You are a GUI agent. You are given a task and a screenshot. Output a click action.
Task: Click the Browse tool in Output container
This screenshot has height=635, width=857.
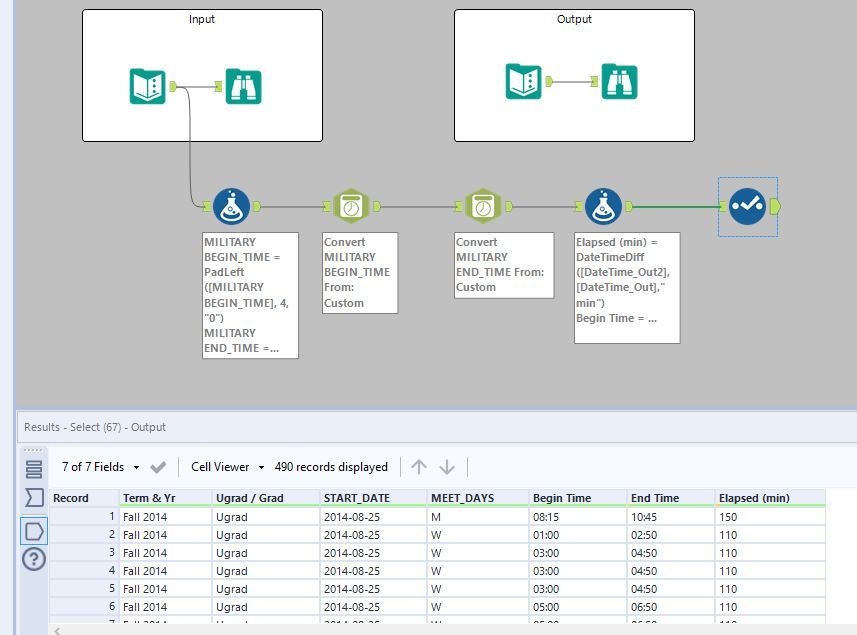pyautogui.click(x=618, y=82)
